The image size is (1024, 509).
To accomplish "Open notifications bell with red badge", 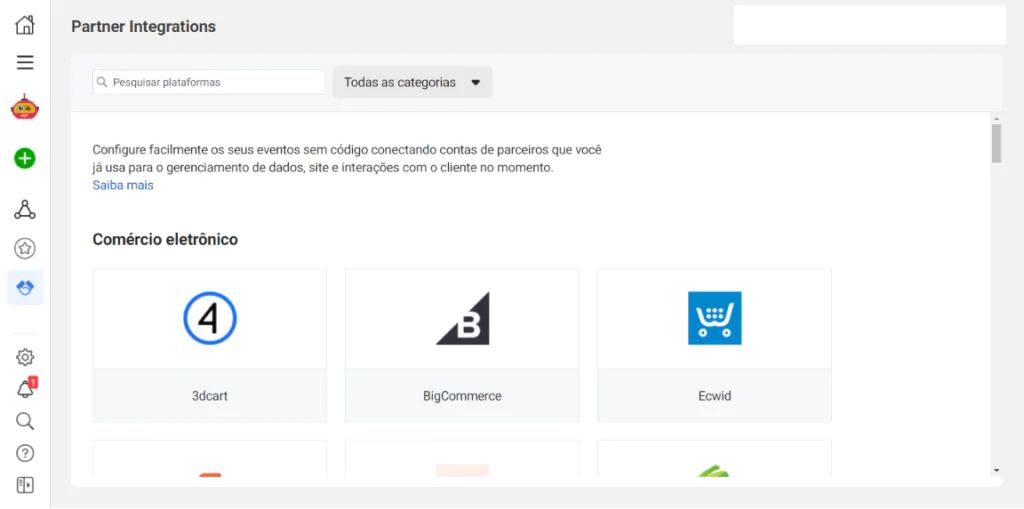I will (x=25, y=388).
